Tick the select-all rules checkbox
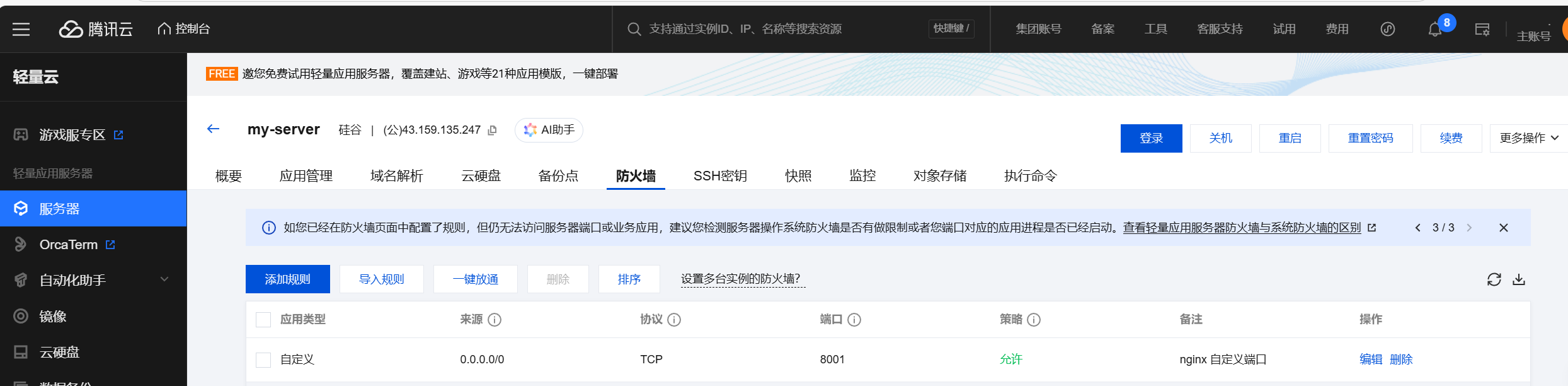 pos(263,320)
